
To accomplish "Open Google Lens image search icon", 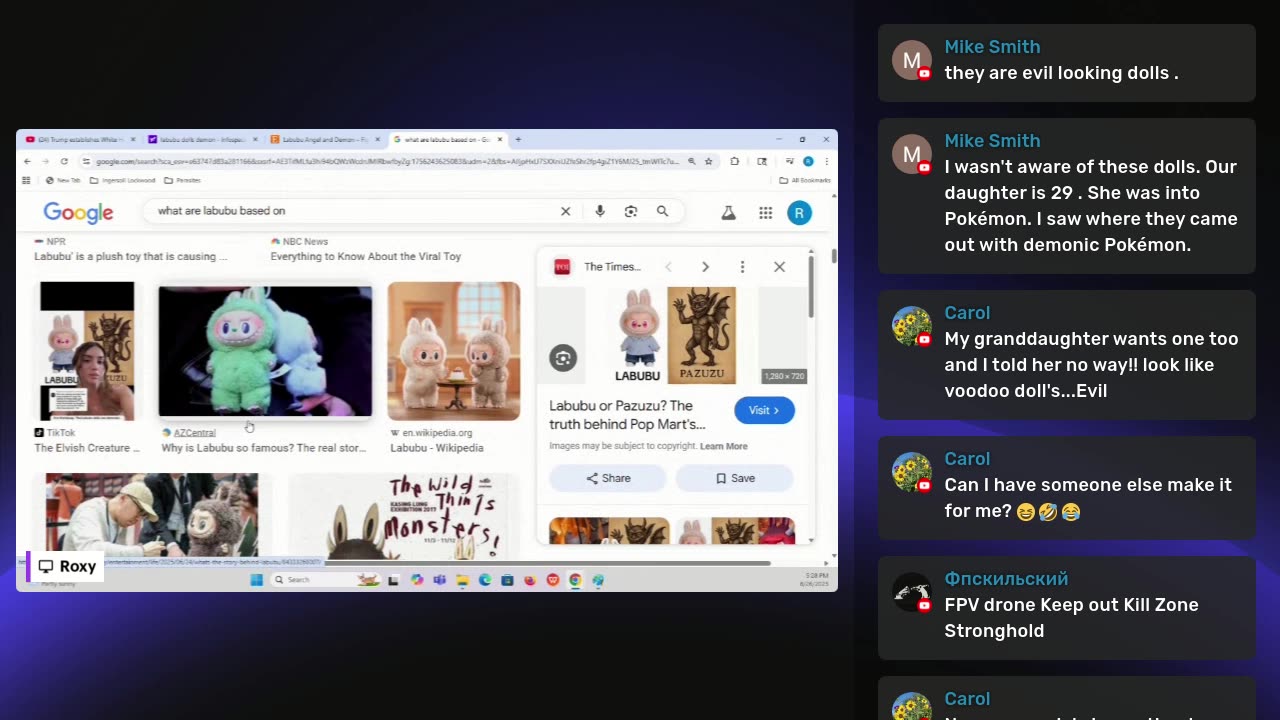I will tap(631, 211).
